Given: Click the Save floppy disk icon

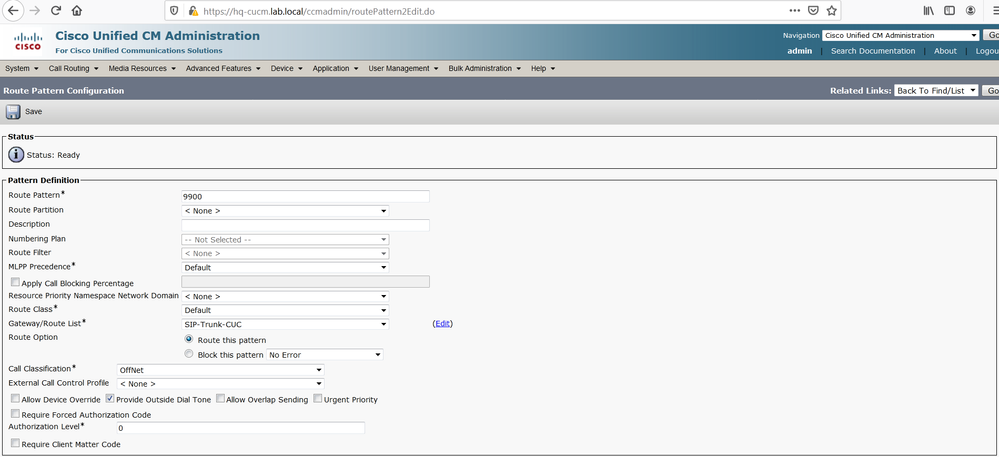Looking at the screenshot, I should click(x=13, y=112).
